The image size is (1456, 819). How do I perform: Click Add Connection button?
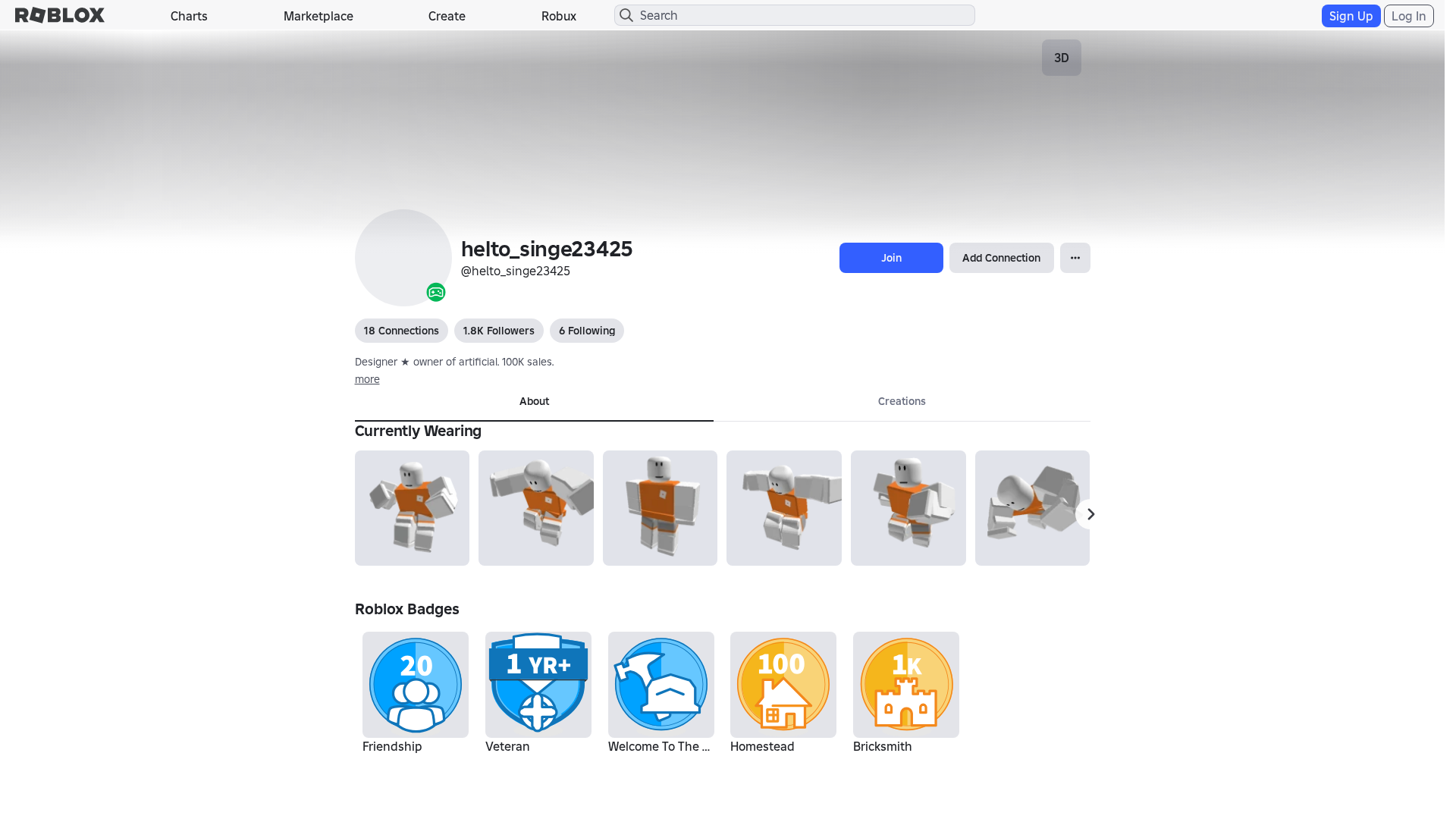tap(1001, 258)
